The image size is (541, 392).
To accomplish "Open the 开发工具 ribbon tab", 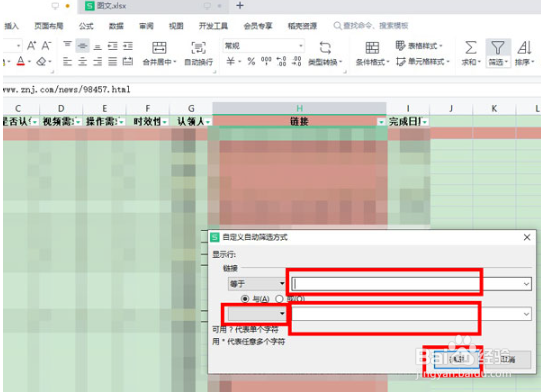I will [x=213, y=26].
